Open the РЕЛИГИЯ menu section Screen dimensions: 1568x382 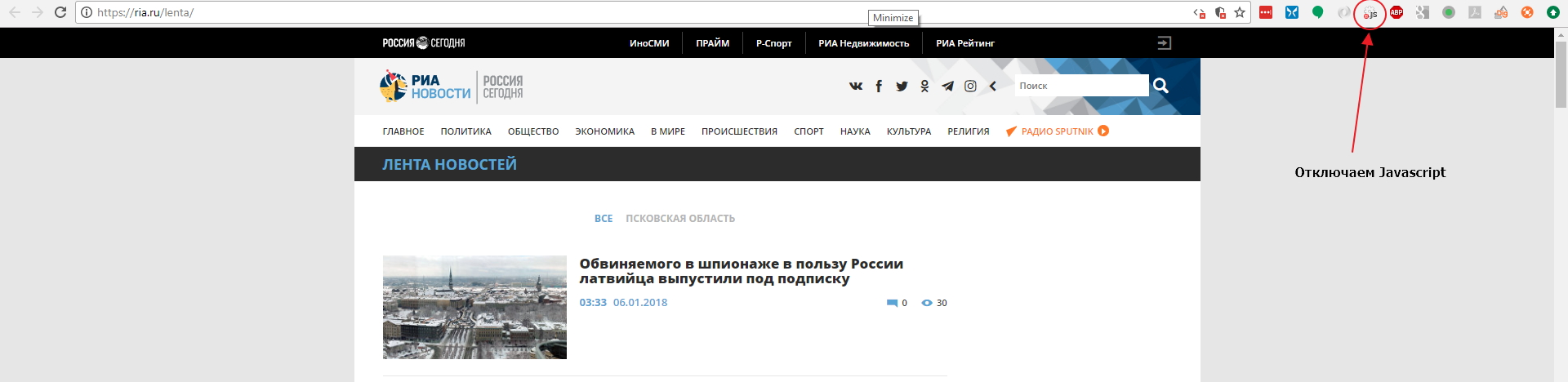pyautogui.click(x=969, y=131)
